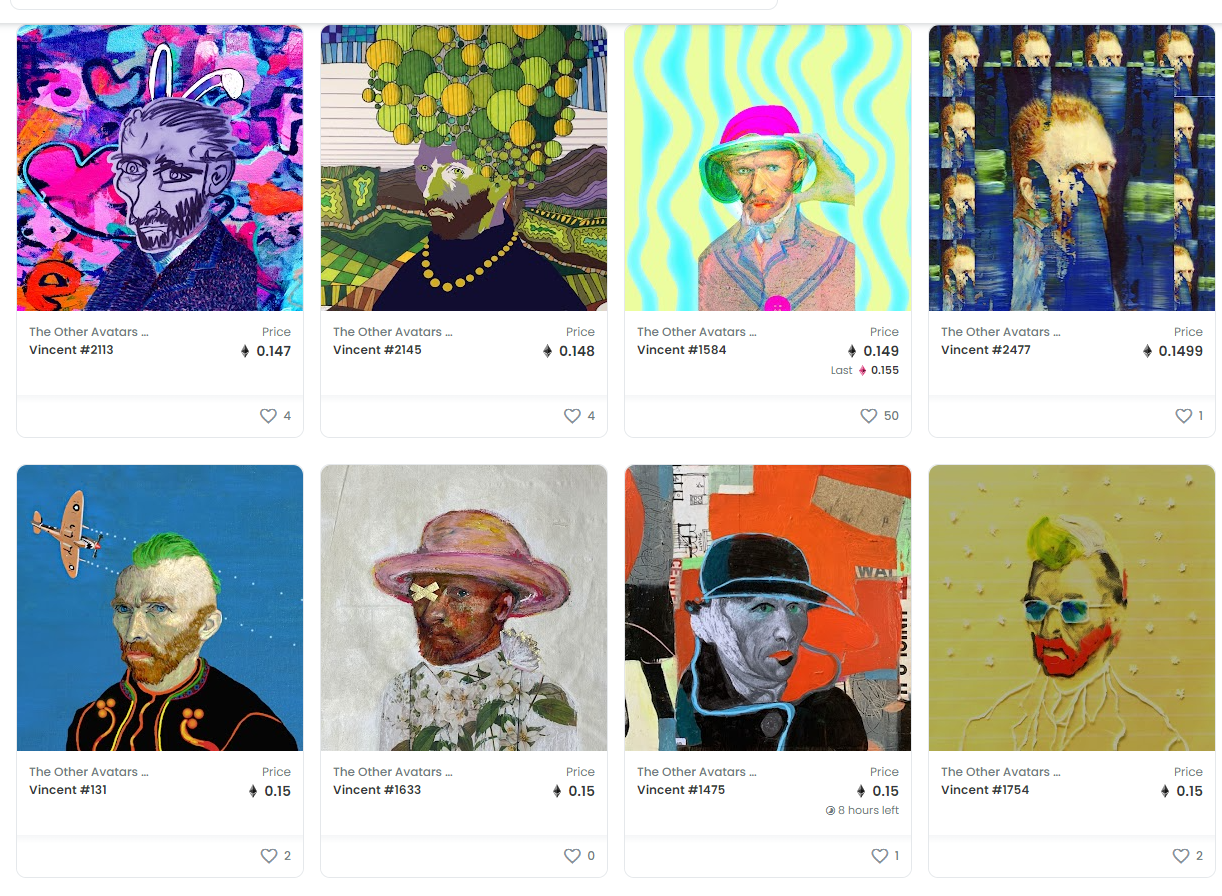
Task: Open Vincent #1633 title link
Action: [377, 790]
